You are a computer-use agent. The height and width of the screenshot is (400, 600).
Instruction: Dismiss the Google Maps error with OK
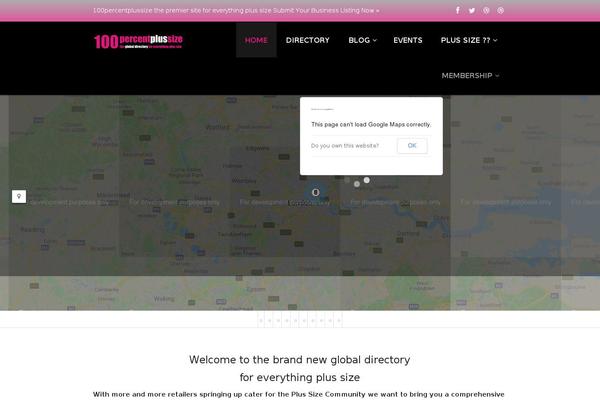tap(412, 145)
